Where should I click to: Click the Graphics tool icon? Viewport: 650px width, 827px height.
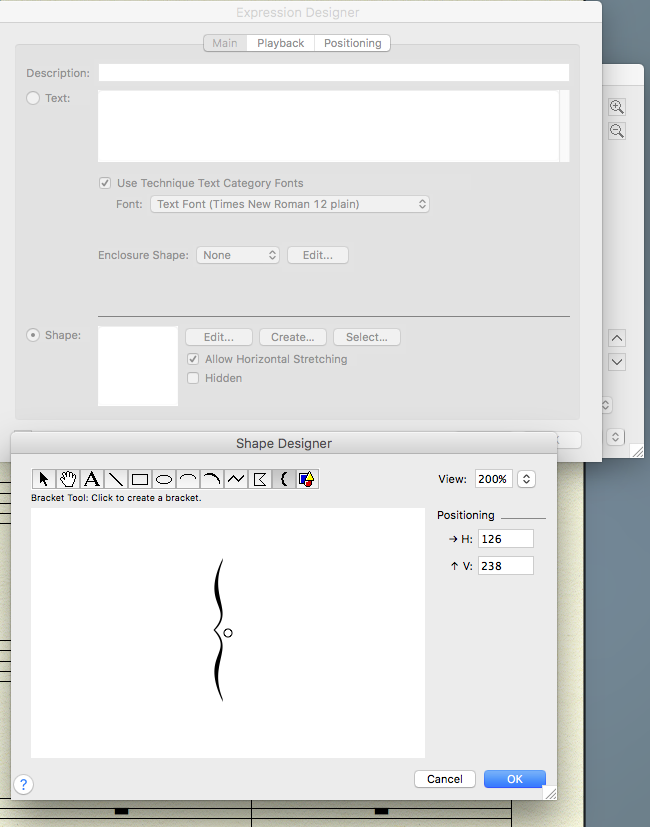308,479
